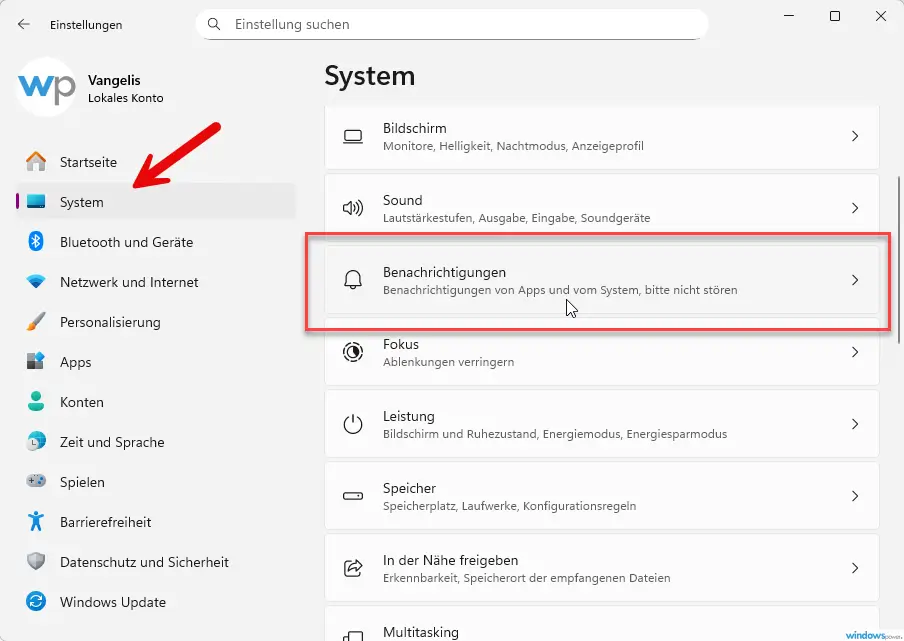
Task: Click the Einstellung suchen search field
Action: [460, 24]
